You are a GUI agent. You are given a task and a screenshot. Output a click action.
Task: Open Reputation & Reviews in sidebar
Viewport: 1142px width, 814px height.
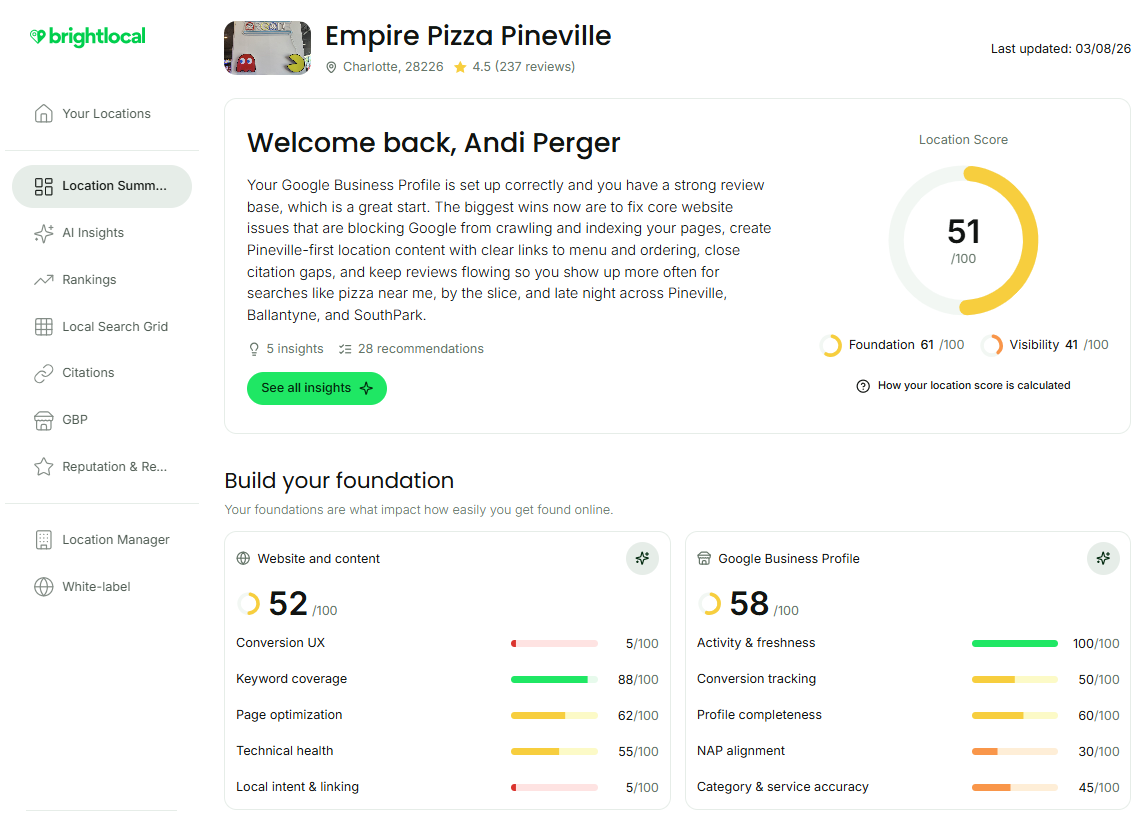102,467
